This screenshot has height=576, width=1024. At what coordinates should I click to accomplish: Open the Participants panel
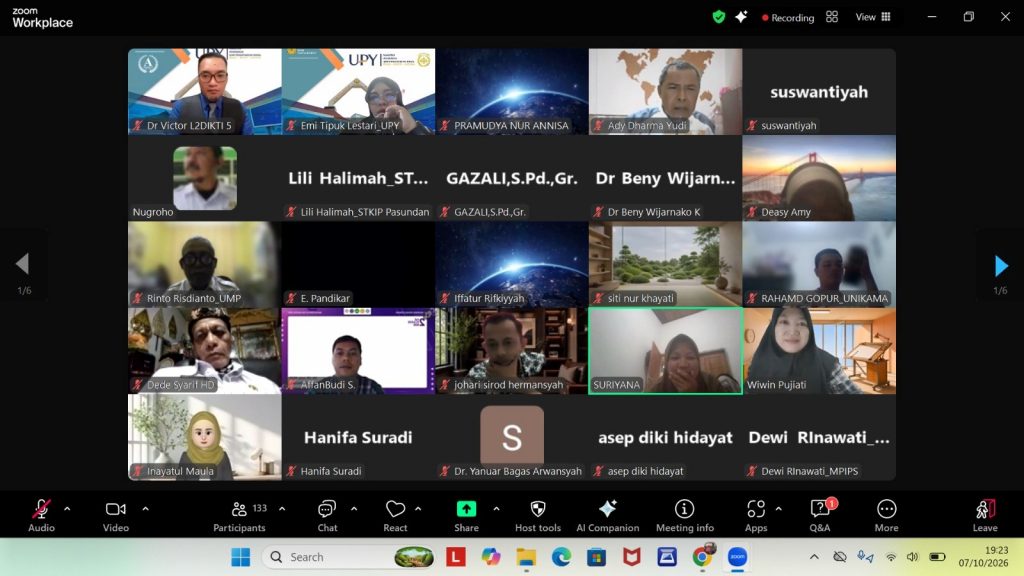click(240, 515)
